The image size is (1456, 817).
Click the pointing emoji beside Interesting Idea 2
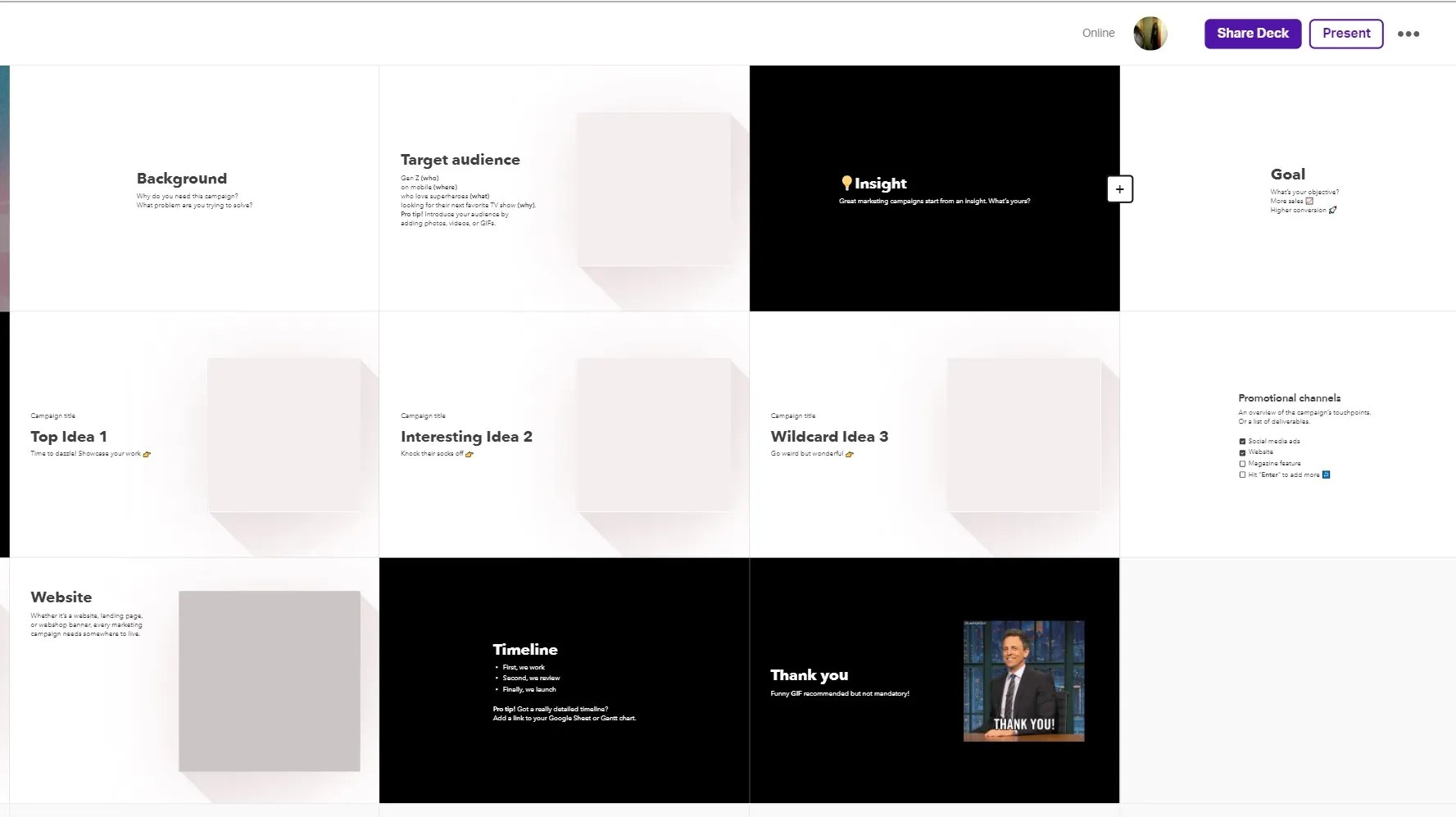[469, 454]
